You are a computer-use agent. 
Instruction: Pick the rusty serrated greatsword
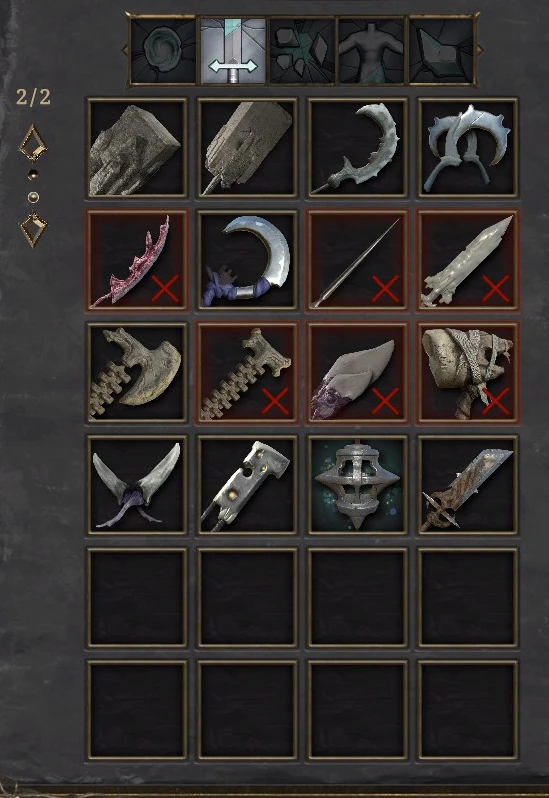[468, 484]
